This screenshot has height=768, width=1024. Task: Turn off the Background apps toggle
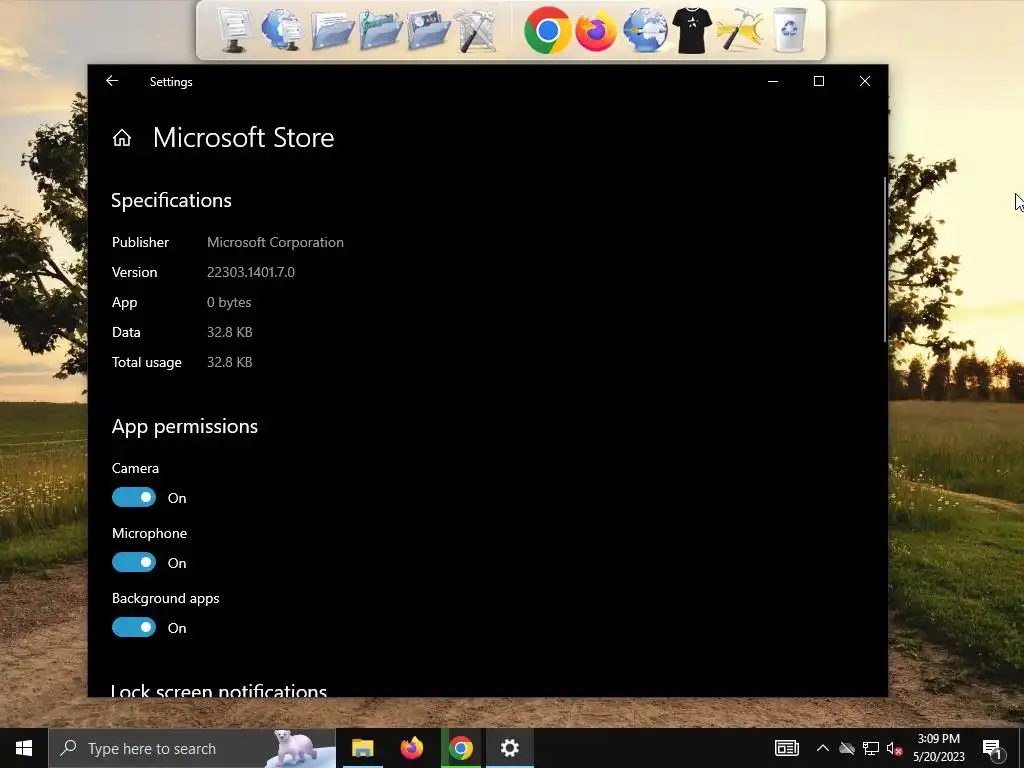point(134,628)
